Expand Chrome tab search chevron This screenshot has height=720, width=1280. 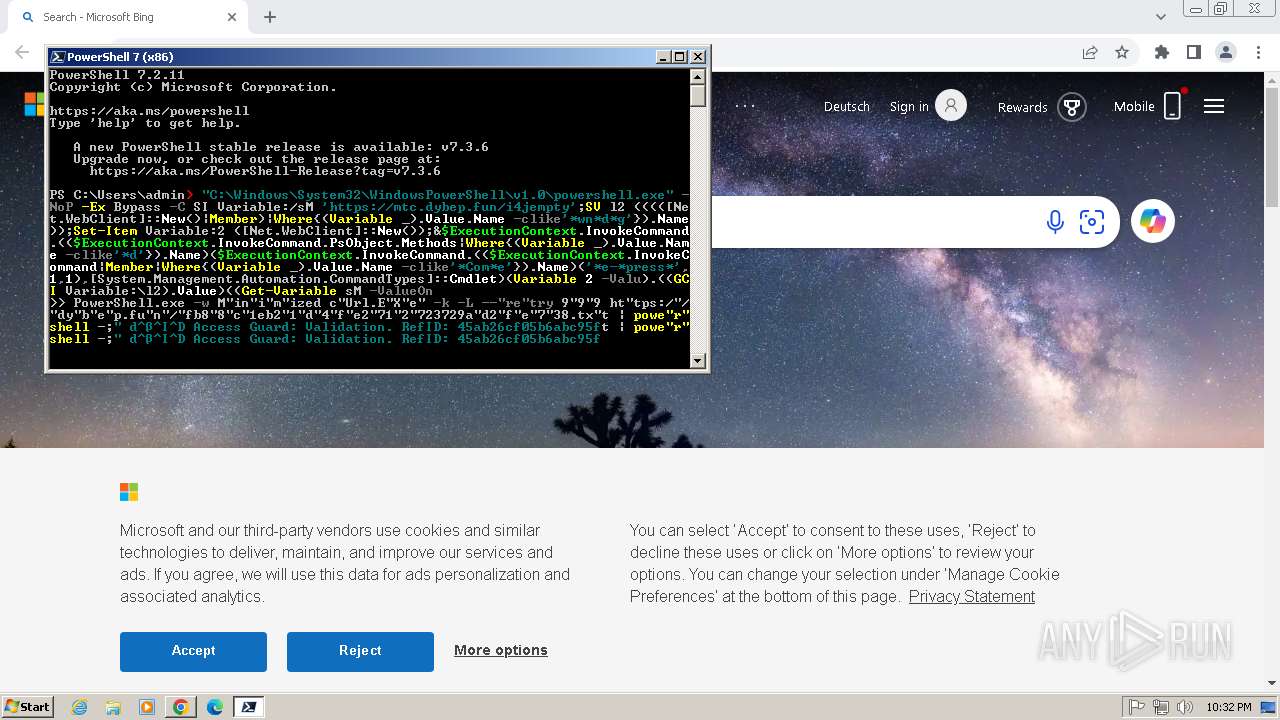pos(1161,17)
